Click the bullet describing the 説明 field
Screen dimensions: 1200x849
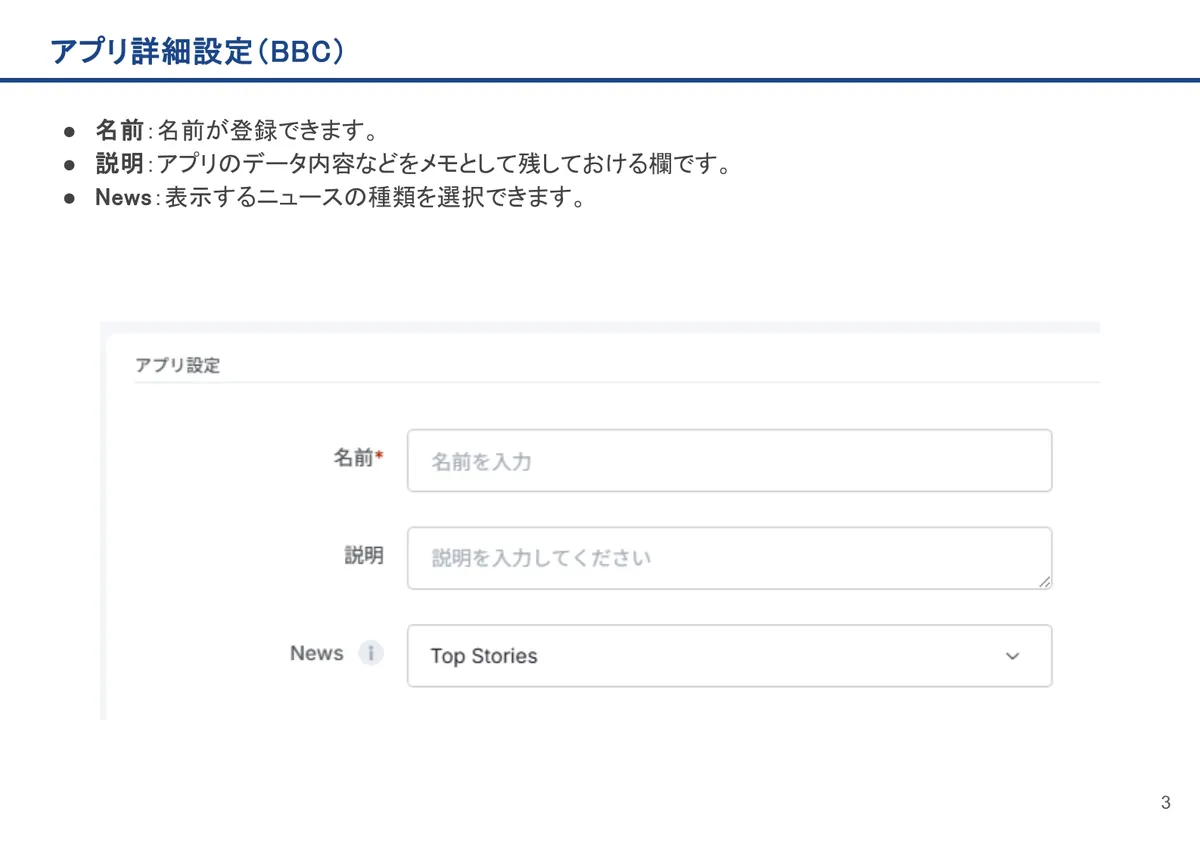coord(414,163)
